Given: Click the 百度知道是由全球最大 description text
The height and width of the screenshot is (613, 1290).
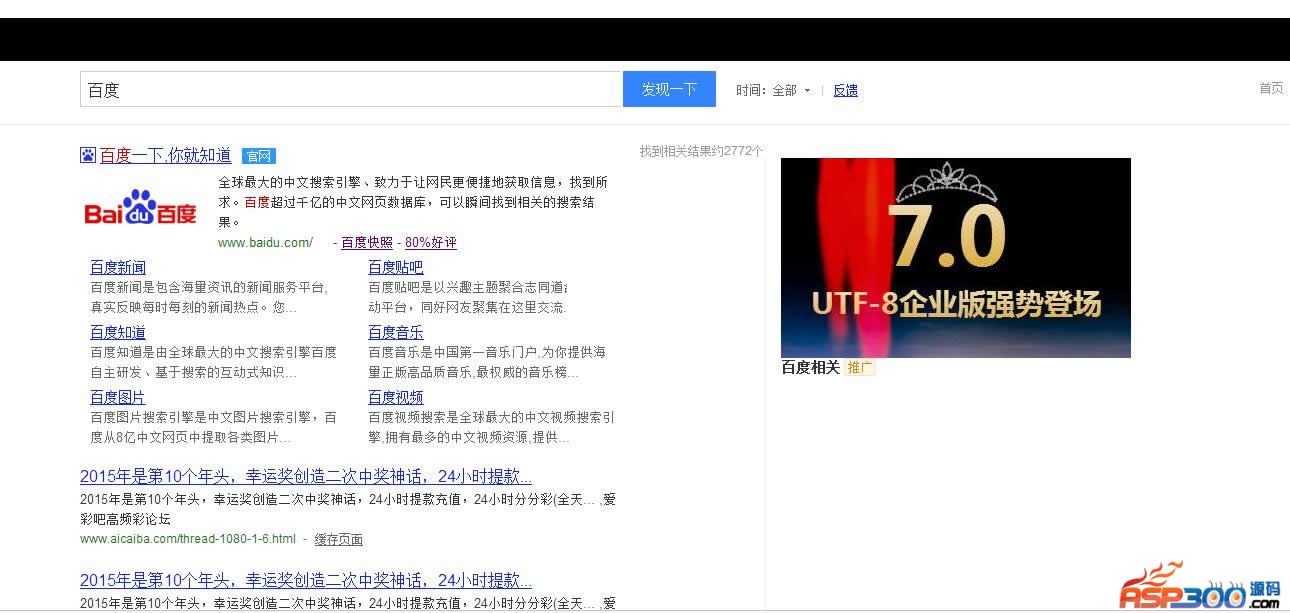Looking at the screenshot, I should pyautogui.click(x=213, y=362).
